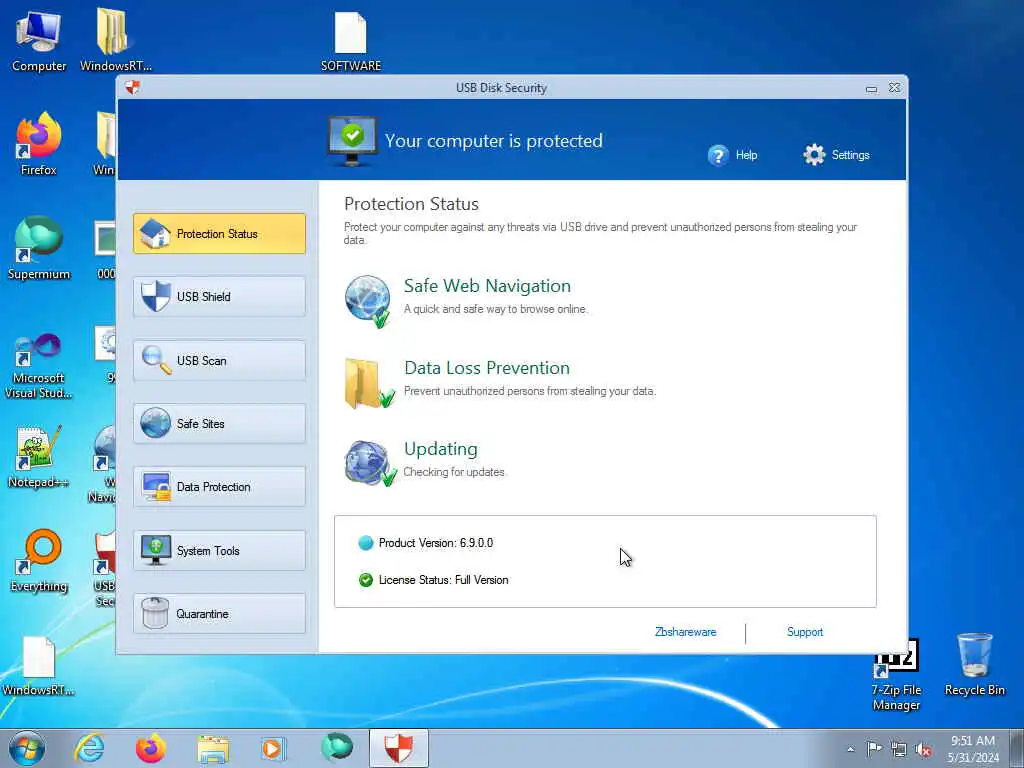Open Supermium from the taskbar
Viewport: 1024px width, 768px height.
click(337, 748)
